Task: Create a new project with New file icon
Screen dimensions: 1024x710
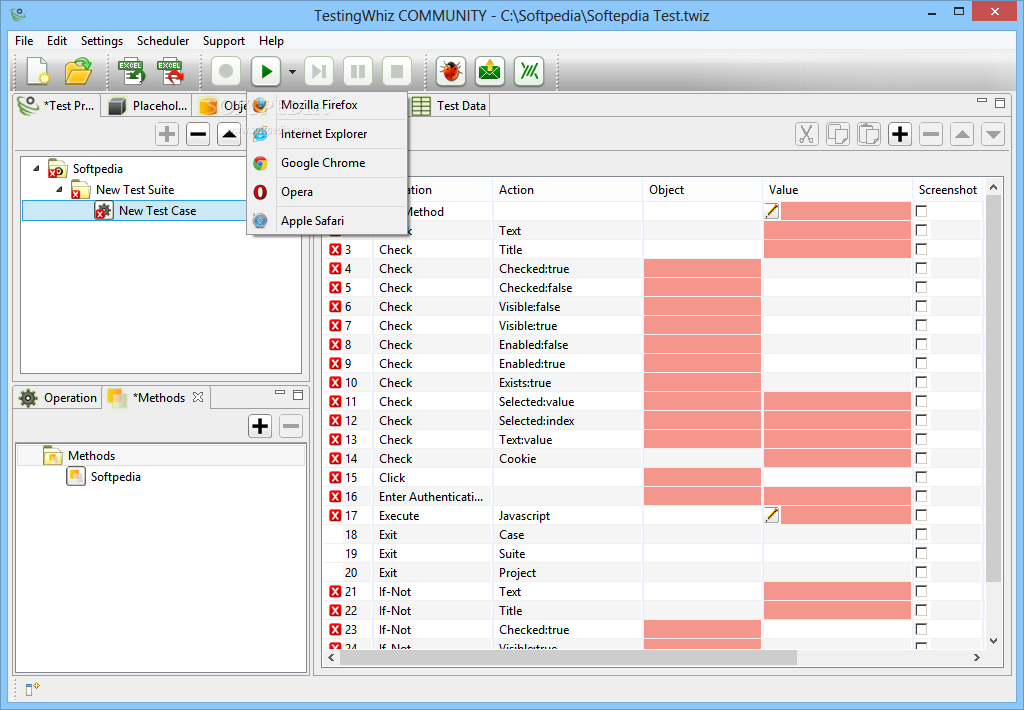Action: [x=38, y=71]
